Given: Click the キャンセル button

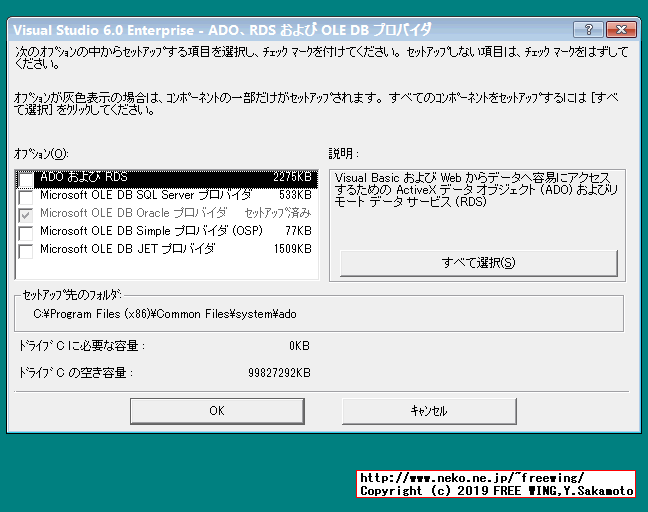Looking at the screenshot, I should pyautogui.click(x=429, y=411).
